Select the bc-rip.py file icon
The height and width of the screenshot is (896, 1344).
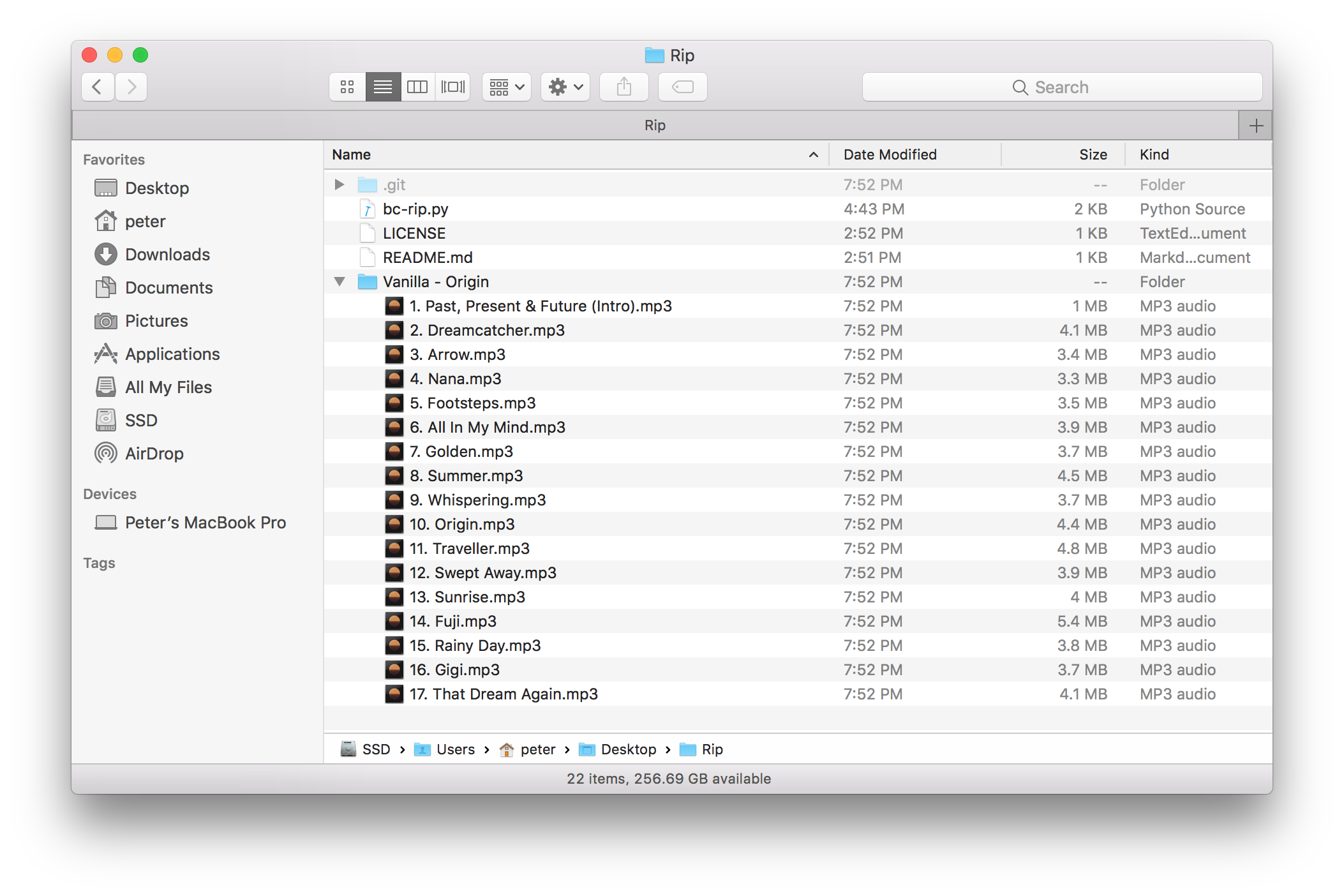pyautogui.click(x=368, y=209)
